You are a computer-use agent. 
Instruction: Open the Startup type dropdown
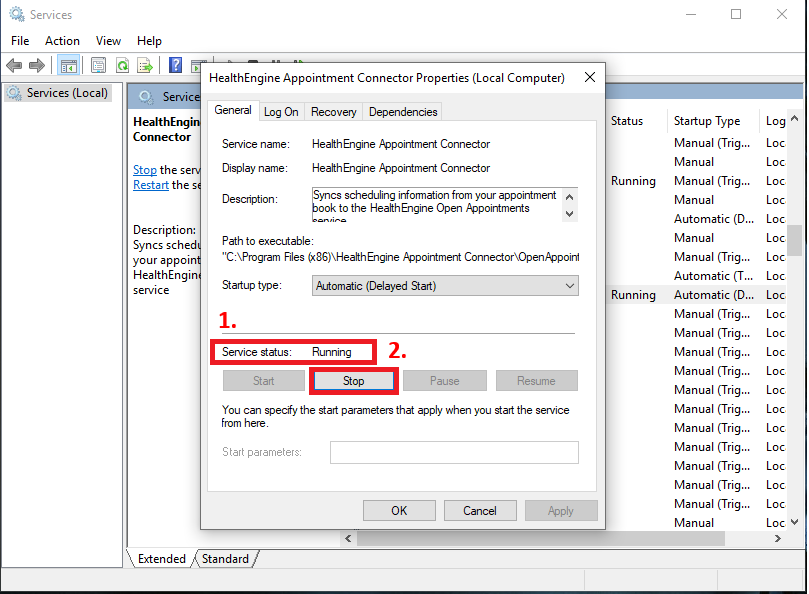(445, 286)
